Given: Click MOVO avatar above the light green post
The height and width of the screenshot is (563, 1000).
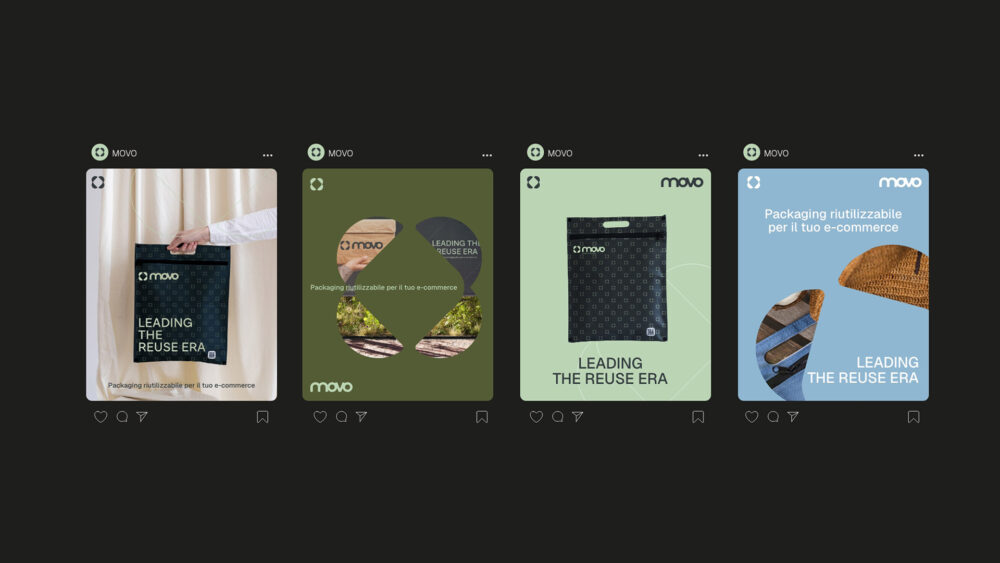Looking at the screenshot, I should (536, 152).
